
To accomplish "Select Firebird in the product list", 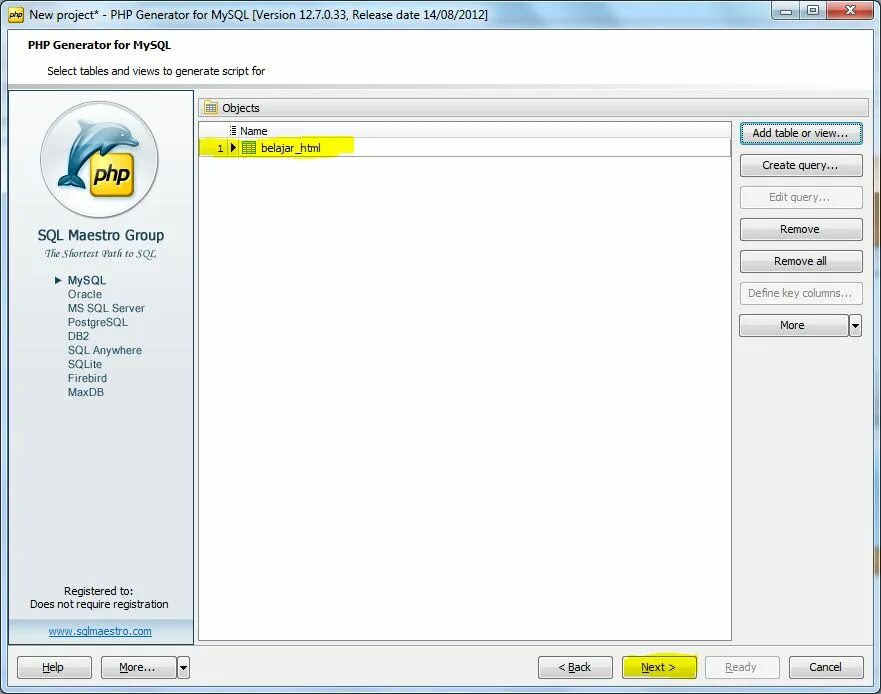I will [x=87, y=379].
